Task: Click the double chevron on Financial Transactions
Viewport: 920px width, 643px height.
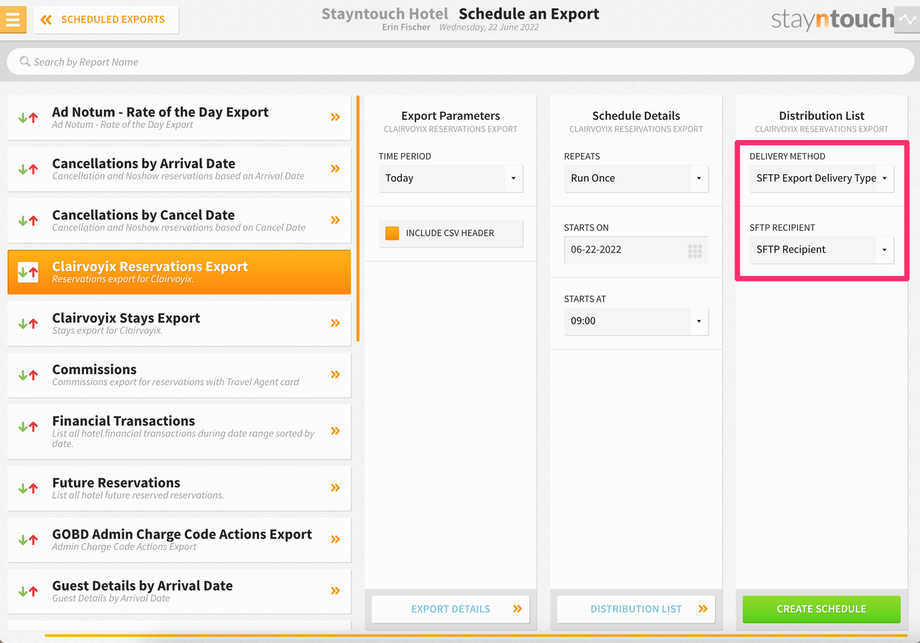Action: click(335, 431)
